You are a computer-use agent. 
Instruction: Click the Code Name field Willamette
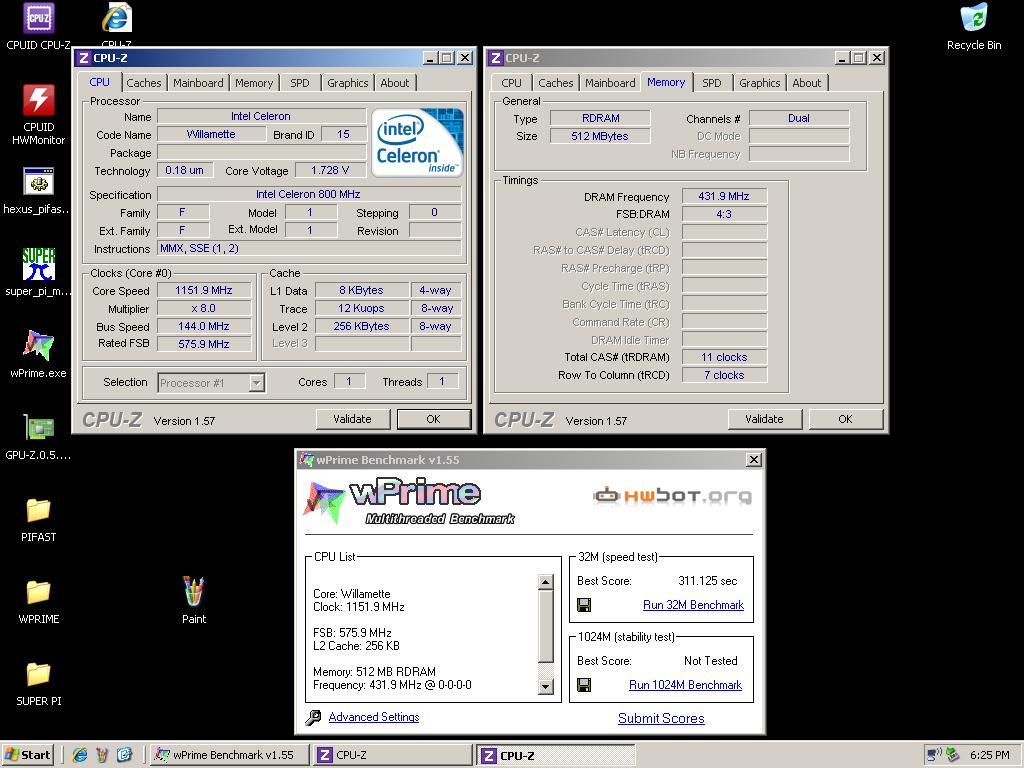211,134
